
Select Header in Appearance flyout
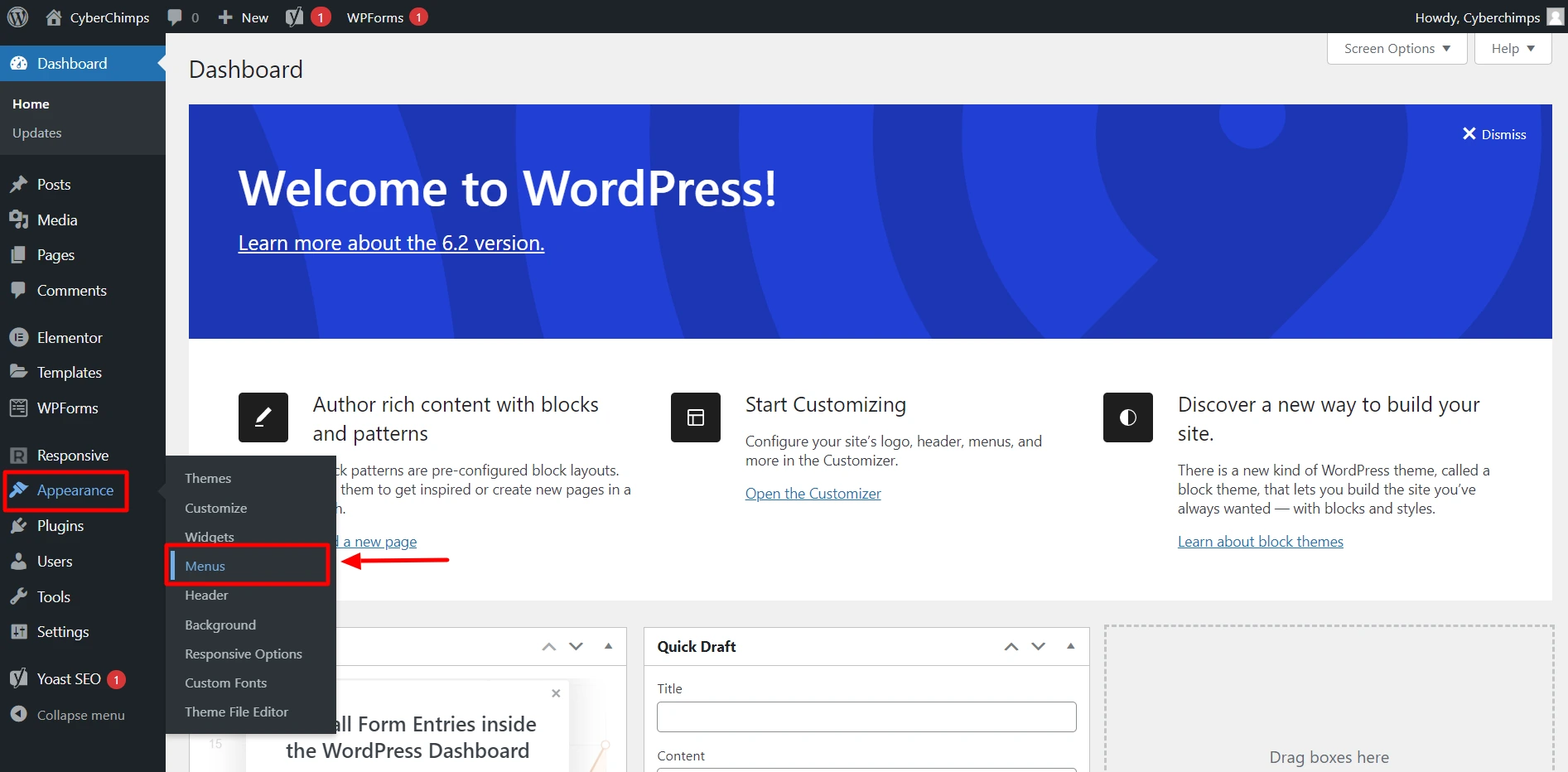pos(206,595)
